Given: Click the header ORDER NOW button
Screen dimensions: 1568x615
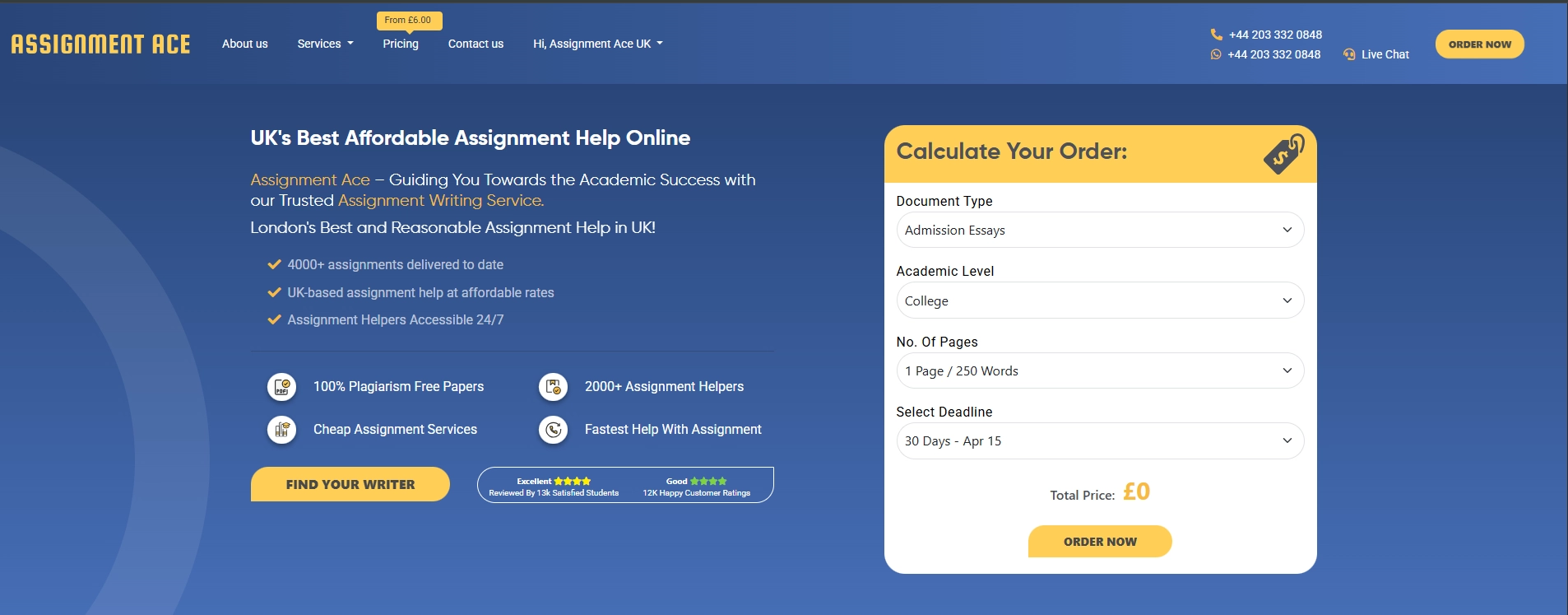Looking at the screenshot, I should click(x=1479, y=44).
